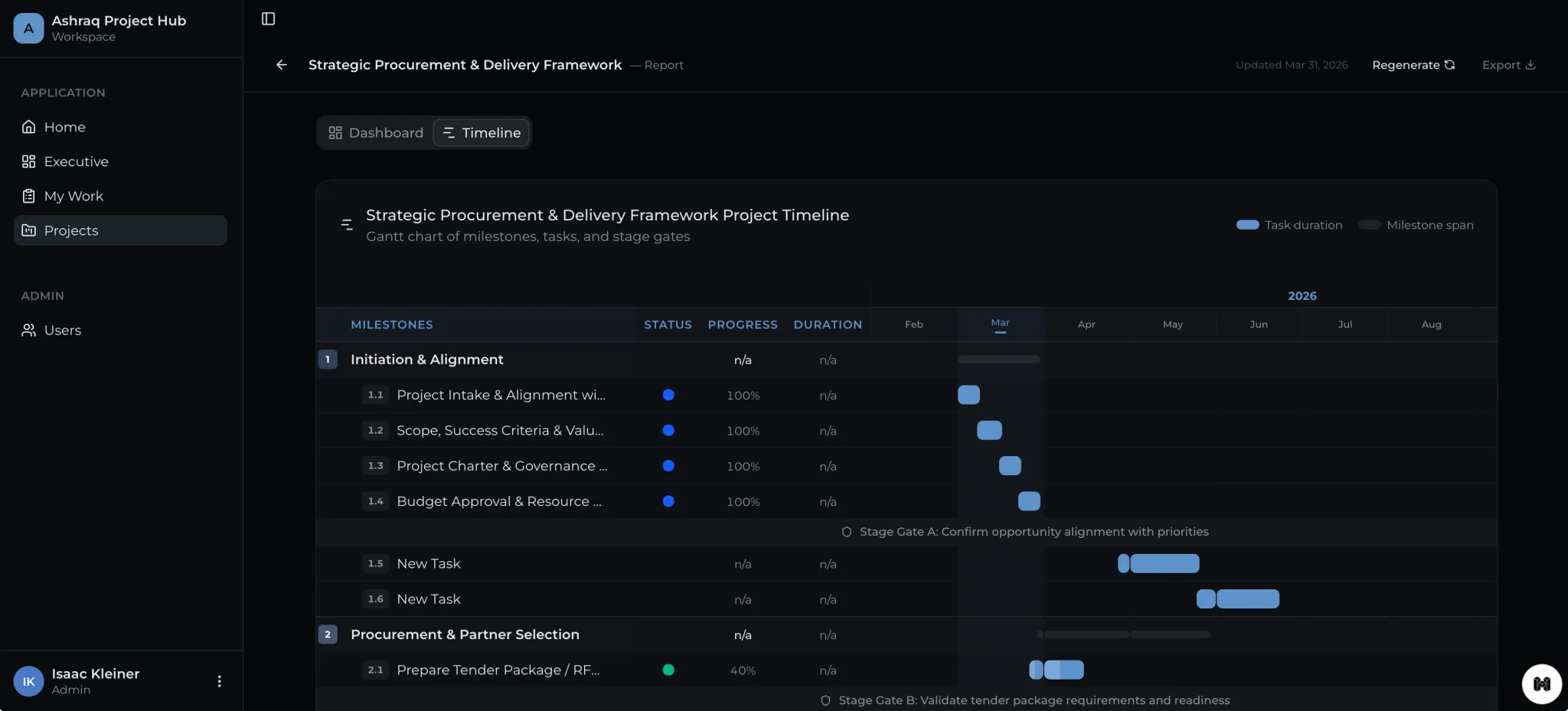The image size is (1568, 711).
Task: Click the Milestone span legend swatch
Action: coord(1369,225)
